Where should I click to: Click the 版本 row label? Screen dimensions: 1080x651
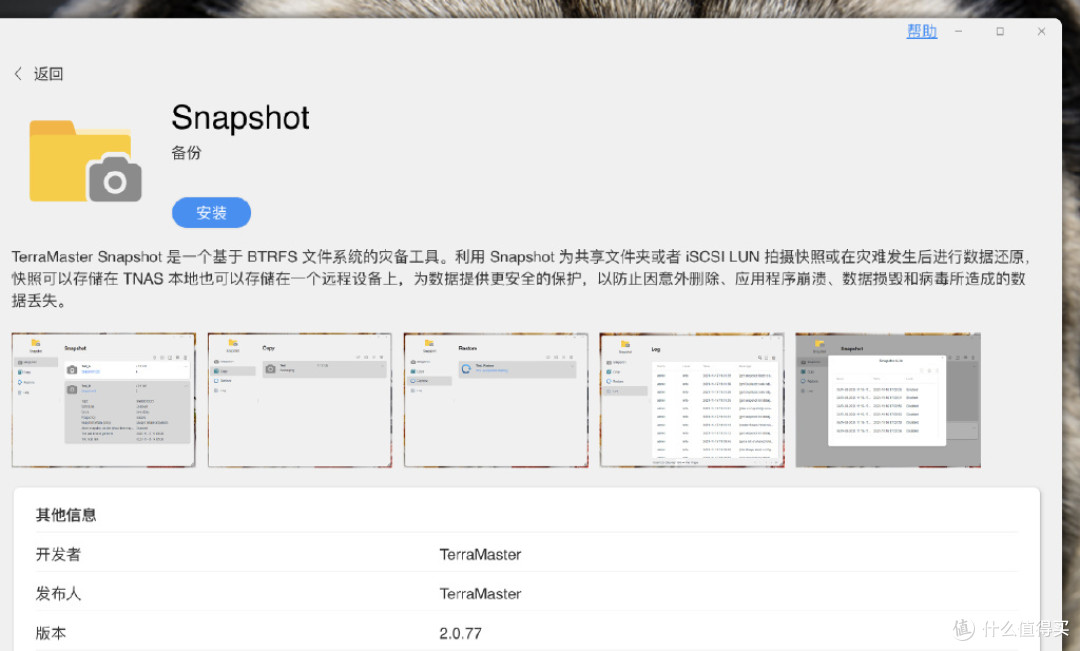tap(51, 633)
